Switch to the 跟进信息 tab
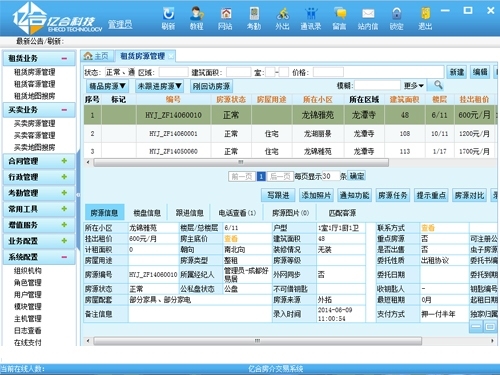Image resolution: width=500 pixels, height=375 pixels. click(x=189, y=213)
